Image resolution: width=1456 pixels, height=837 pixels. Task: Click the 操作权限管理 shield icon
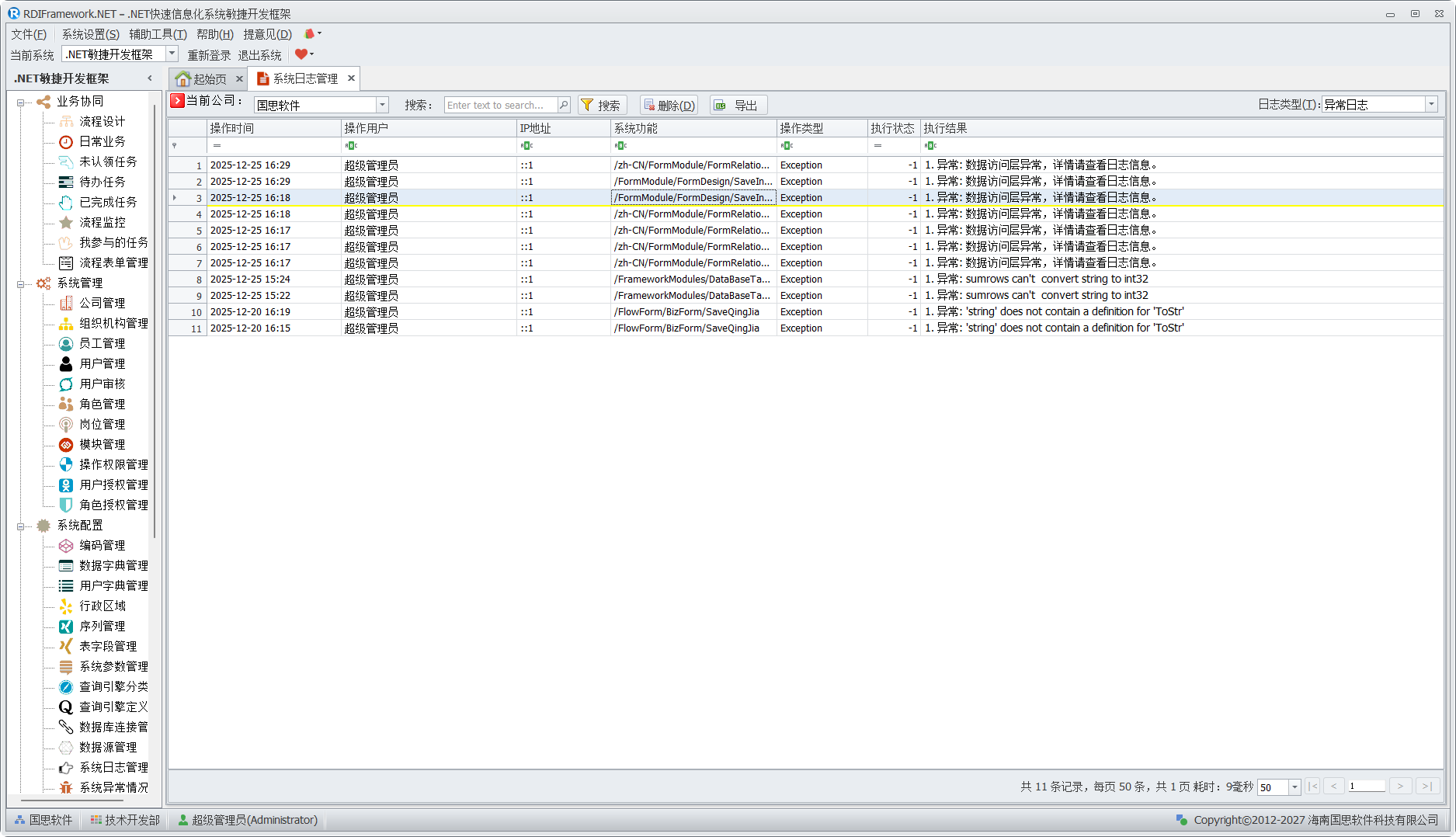click(x=66, y=465)
